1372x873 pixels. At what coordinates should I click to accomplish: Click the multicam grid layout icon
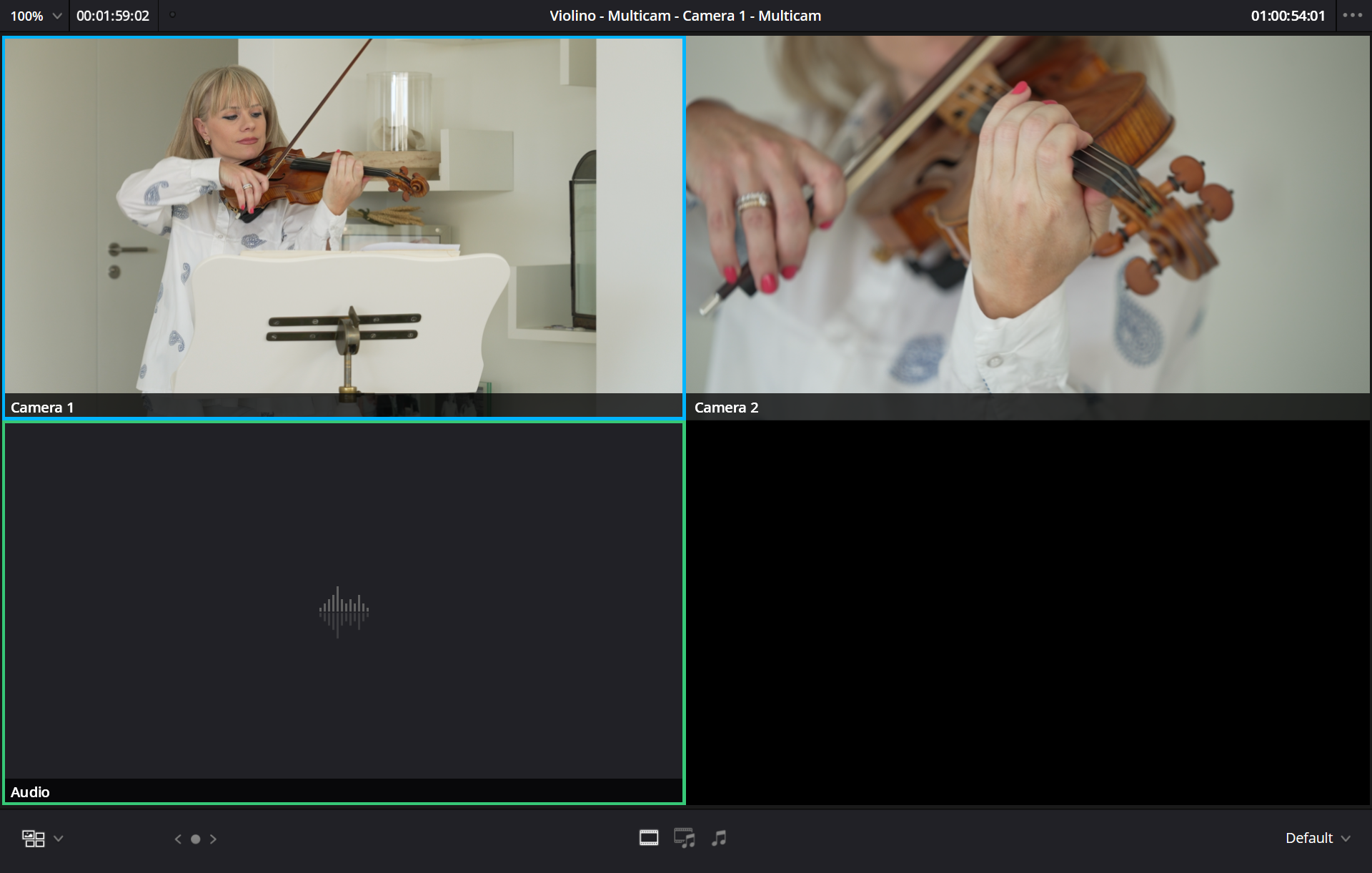click(x=34, y=839)
